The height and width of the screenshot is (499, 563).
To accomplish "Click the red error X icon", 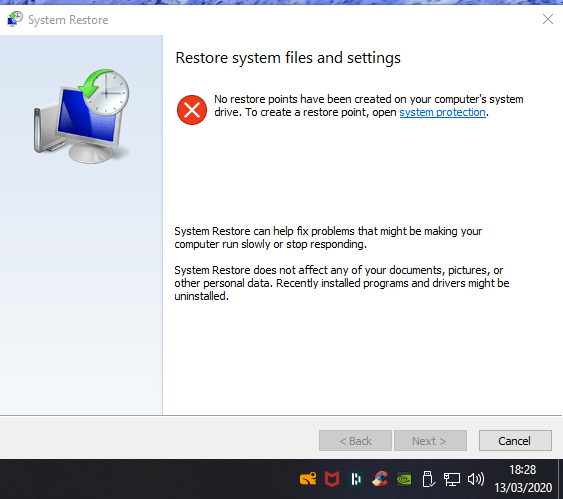I will (192, 110).
